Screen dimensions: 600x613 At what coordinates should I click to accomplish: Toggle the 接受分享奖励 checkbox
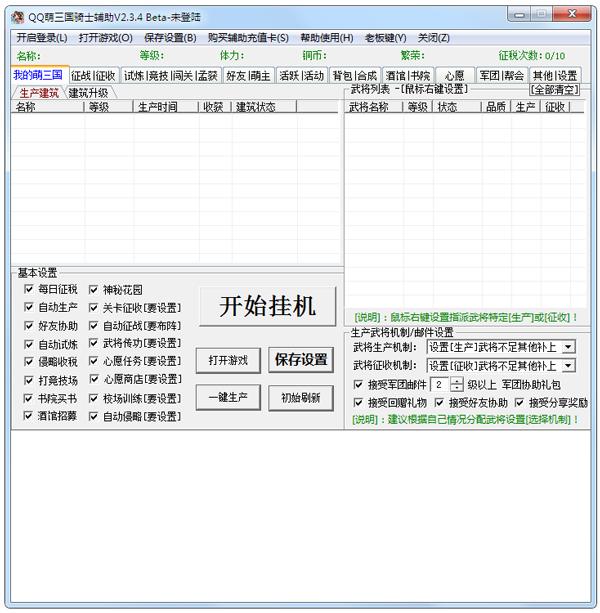(x=519, y=402)
